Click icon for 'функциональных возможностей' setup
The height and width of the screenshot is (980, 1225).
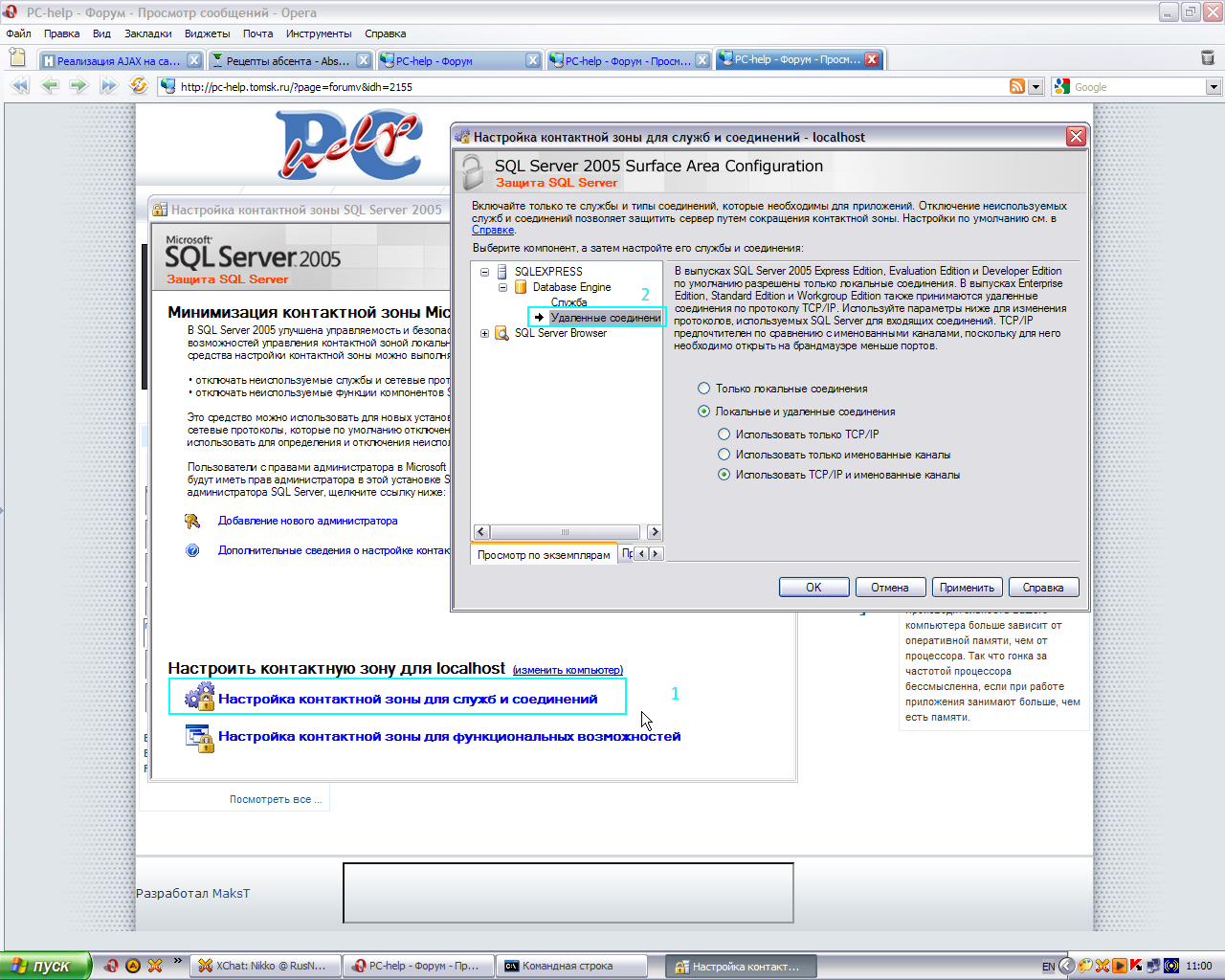pyautogui.click(x=199, y=737)
